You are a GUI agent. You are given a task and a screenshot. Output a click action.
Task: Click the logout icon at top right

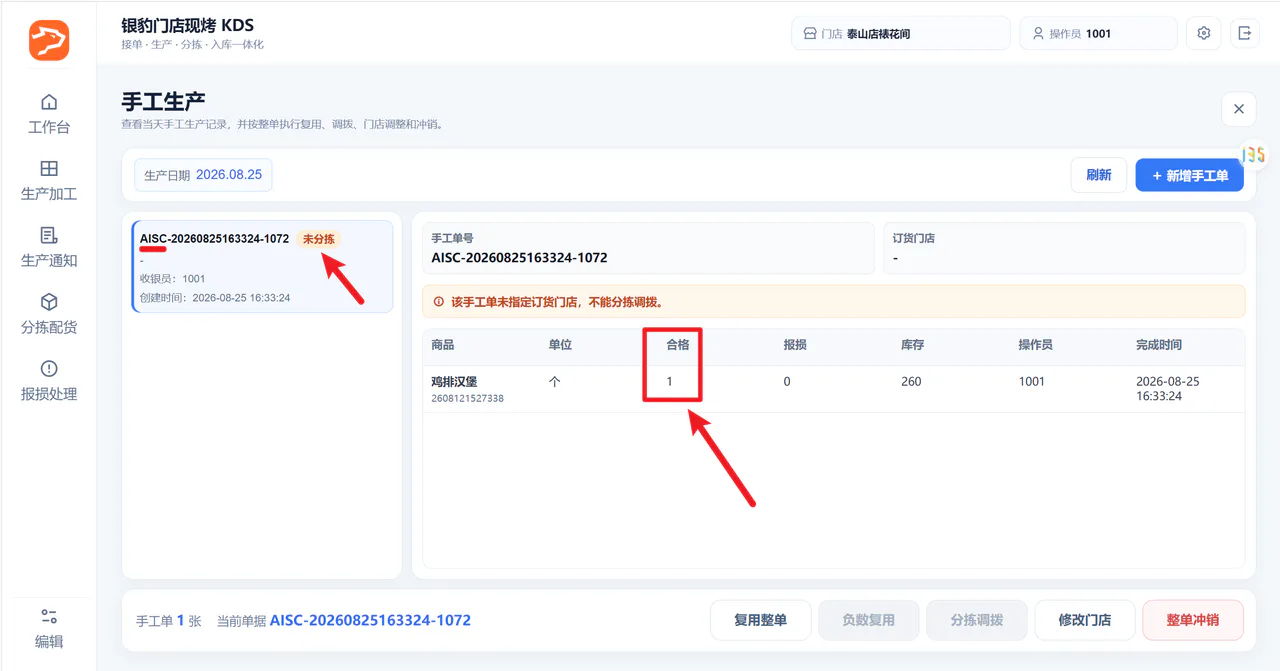[1245, 33]
